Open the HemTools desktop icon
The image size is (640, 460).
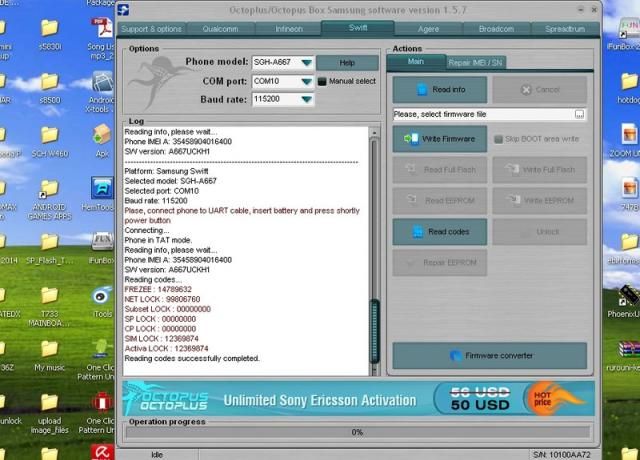tap(102, 189)
